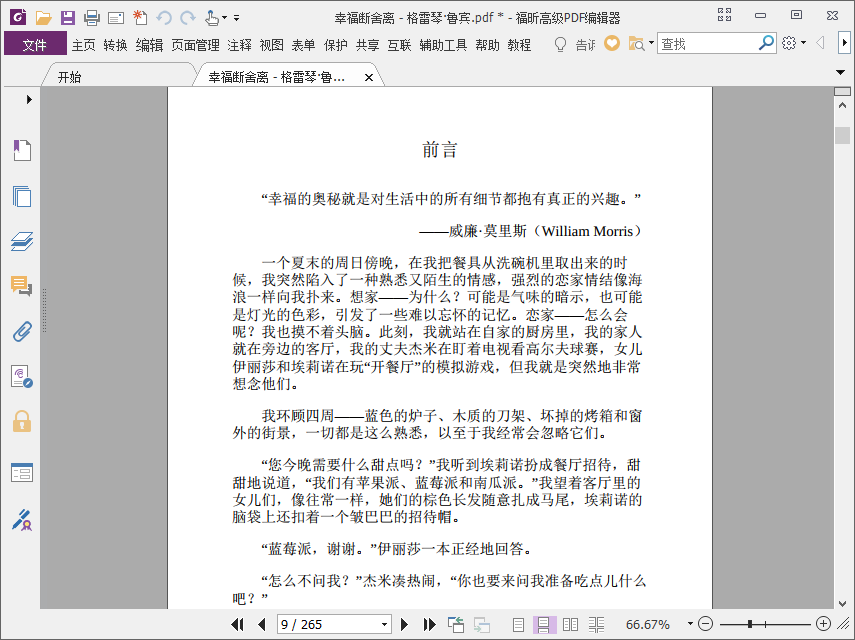Open the Page Thumbnails panel

pos(22,196)
